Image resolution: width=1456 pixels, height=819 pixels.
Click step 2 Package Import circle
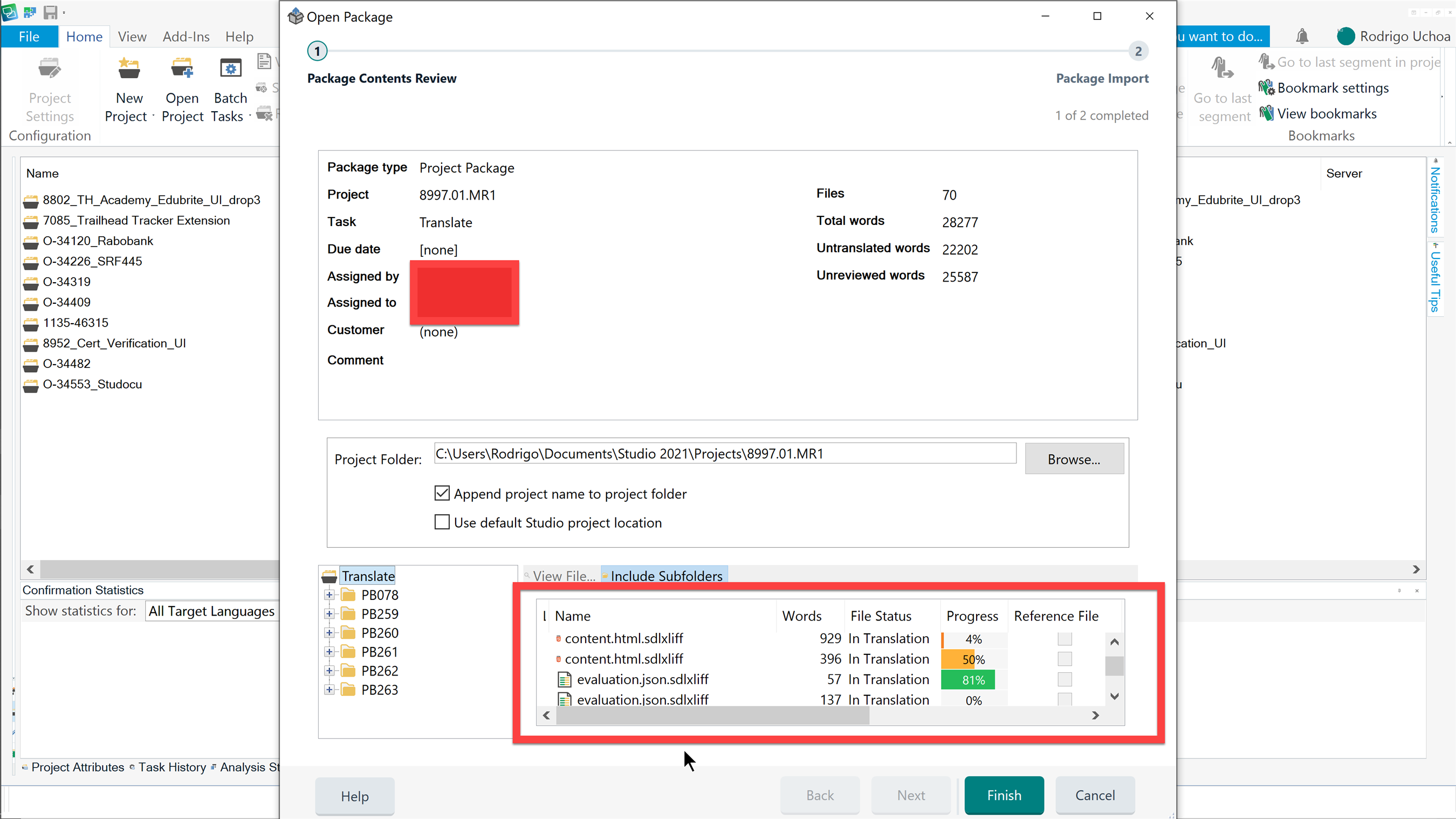point(1138,51)
